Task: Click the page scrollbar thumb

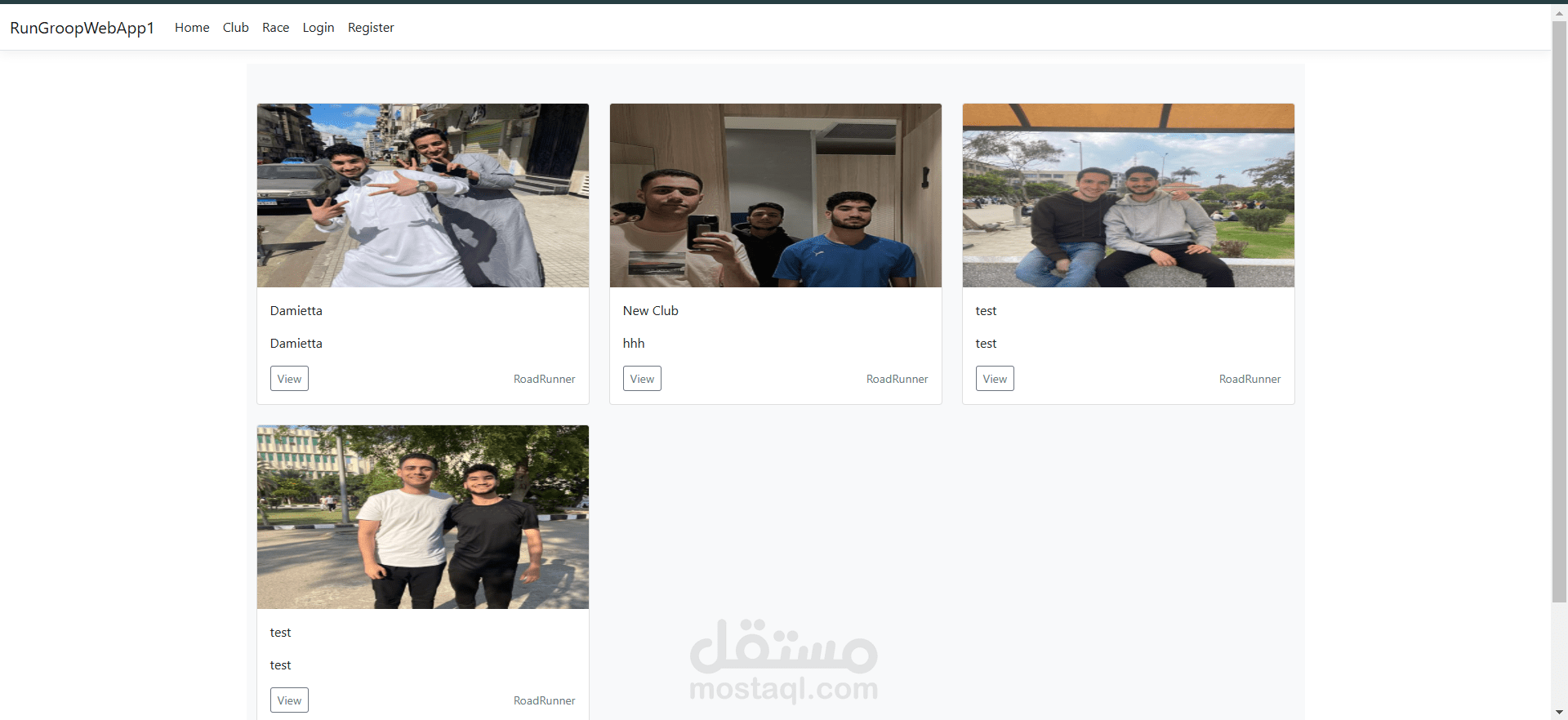Action: [1560, 310]
